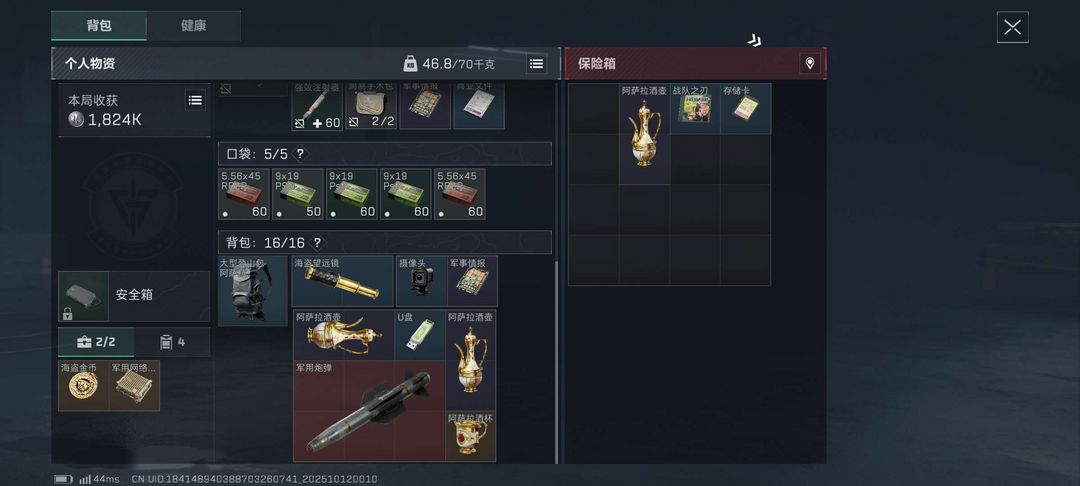The height and width of the screenshot is (486, 1080).
Task: Click the question mark next to 口袋 5/5
Action: click(x=300, y=154)
